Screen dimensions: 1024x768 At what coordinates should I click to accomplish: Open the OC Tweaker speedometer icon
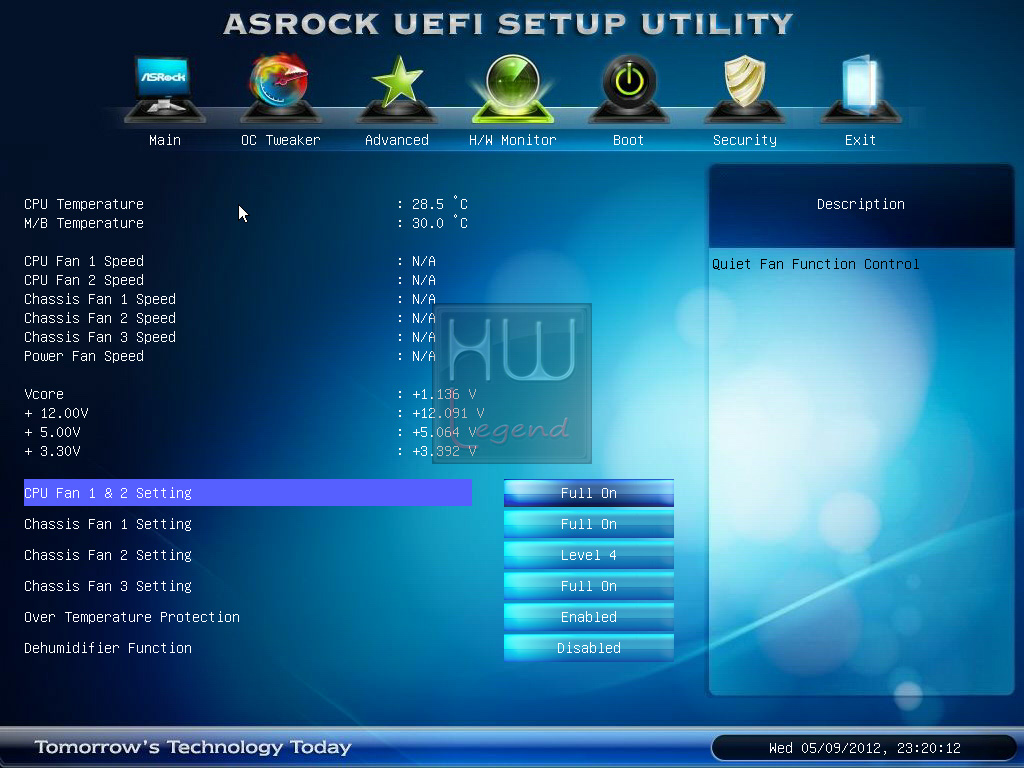pos(280,88)
